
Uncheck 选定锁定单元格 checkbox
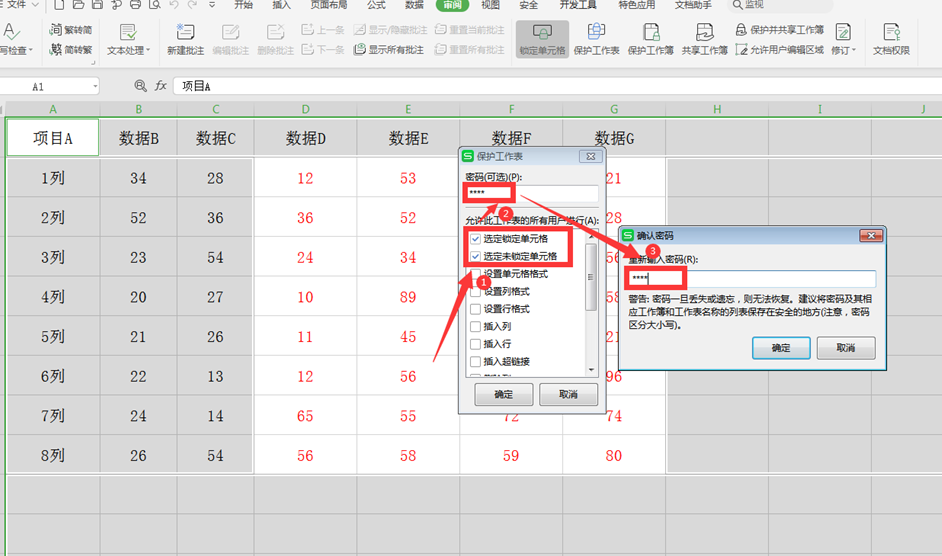[x=475, y=239]
